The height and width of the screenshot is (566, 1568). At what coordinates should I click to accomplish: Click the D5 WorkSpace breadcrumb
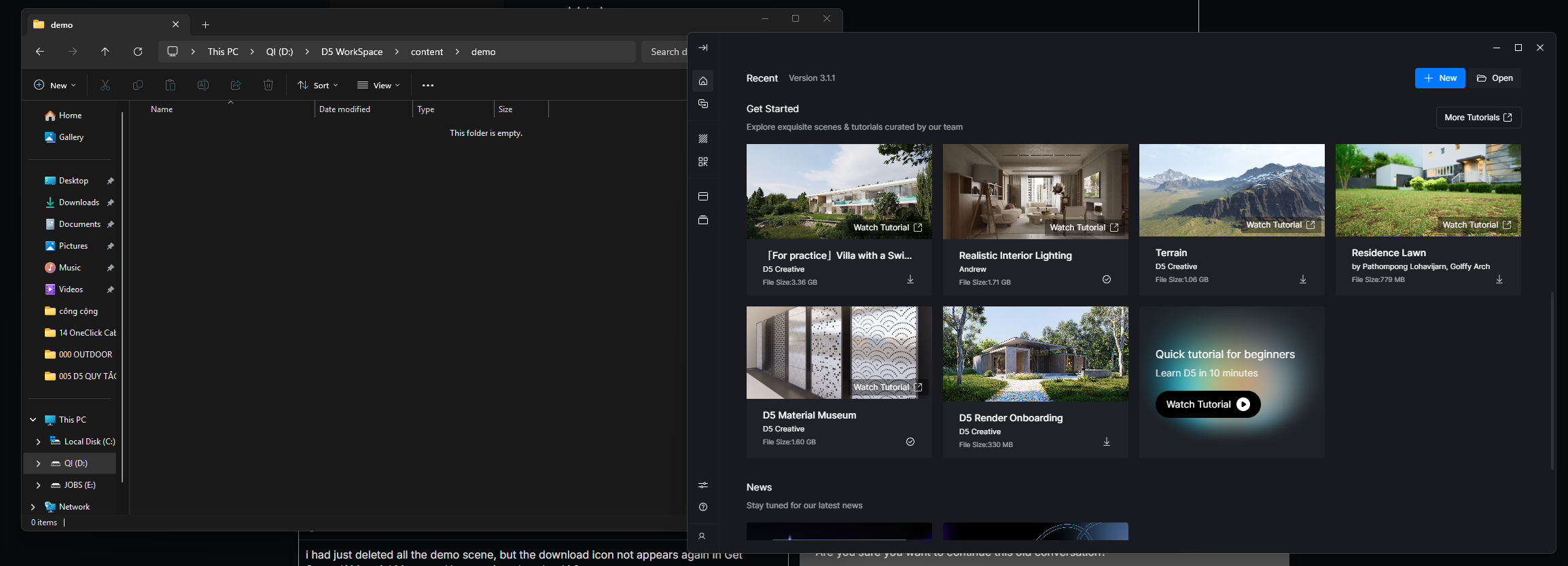352,52
